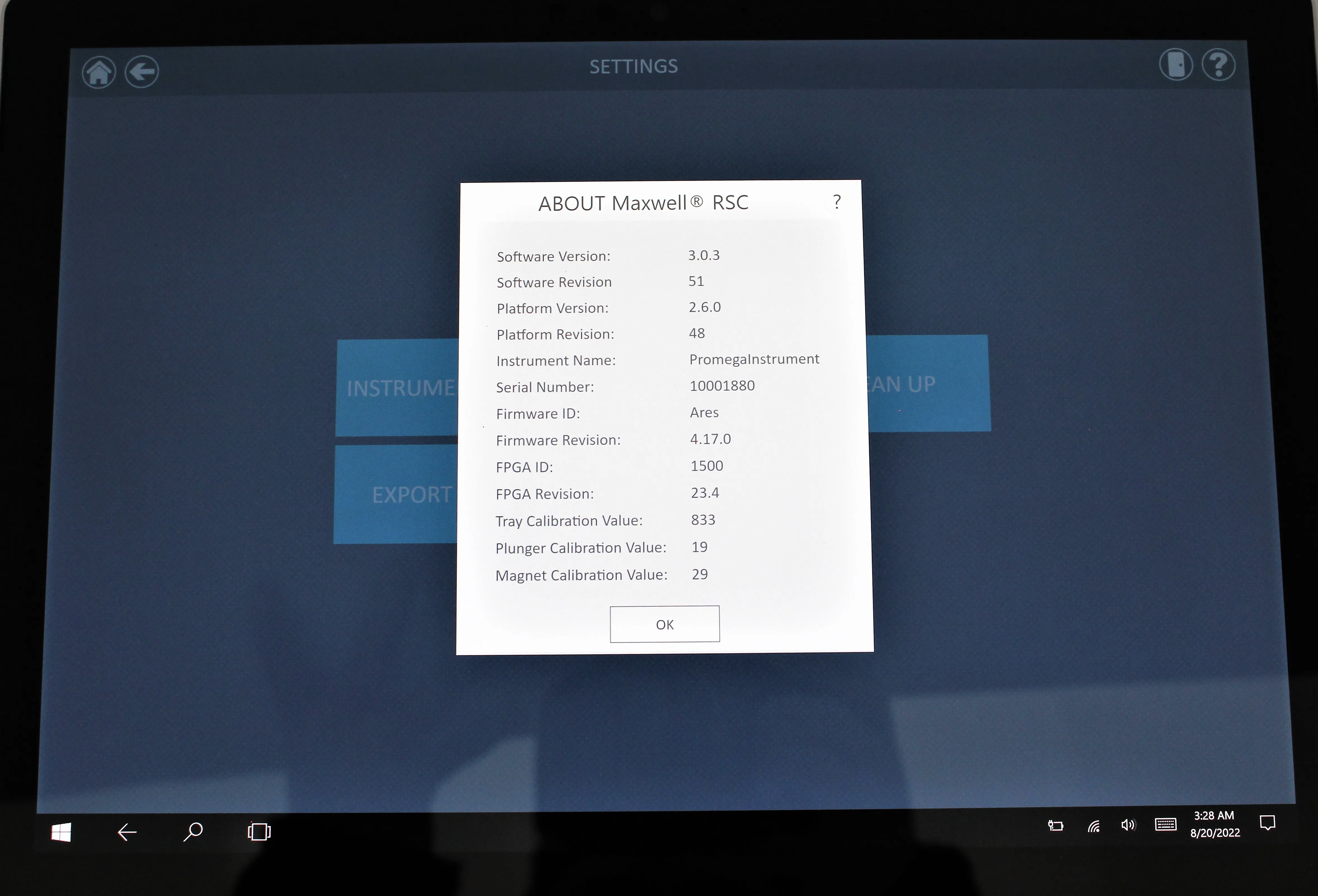The image size is (1318, 896).
Task: Go to the Home screen icon
Action: click(99, 72)
